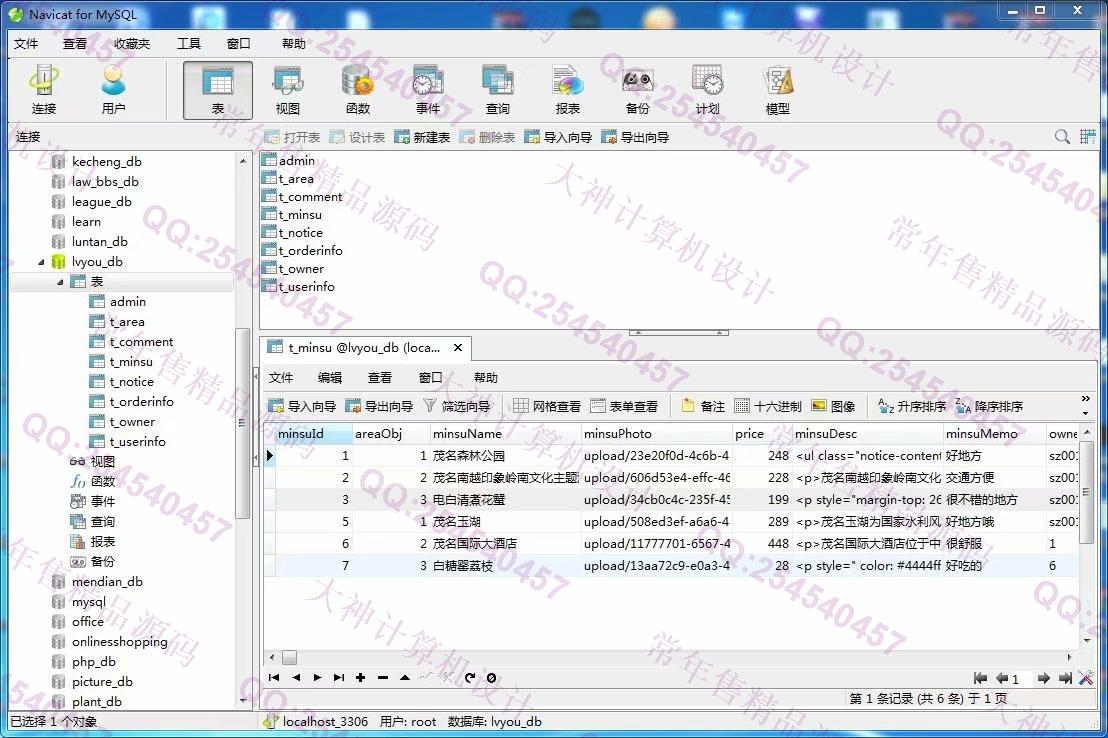Click the 计划 (Schedule) toolbar icon
1108x738 pixels.
[707, 90]
